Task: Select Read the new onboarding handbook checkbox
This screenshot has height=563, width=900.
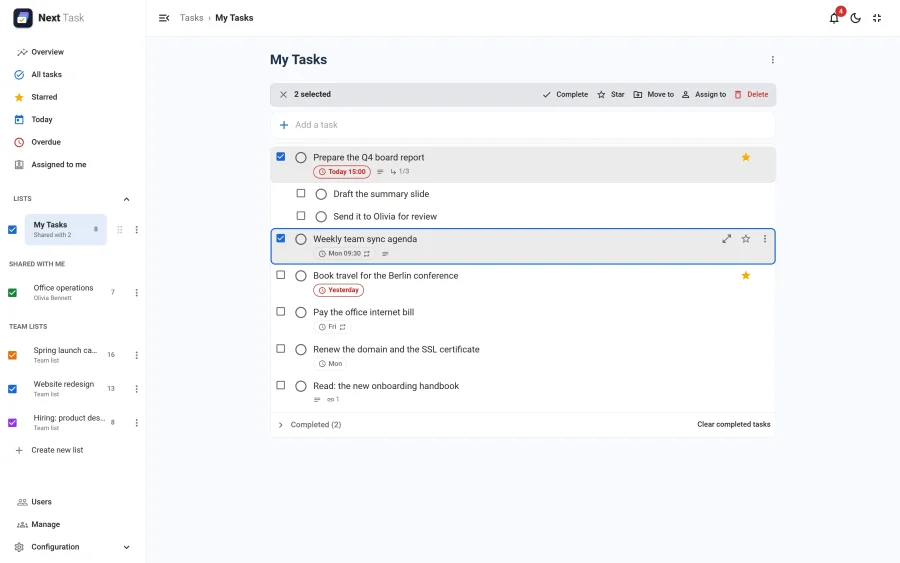Action: tap(281, 385)
